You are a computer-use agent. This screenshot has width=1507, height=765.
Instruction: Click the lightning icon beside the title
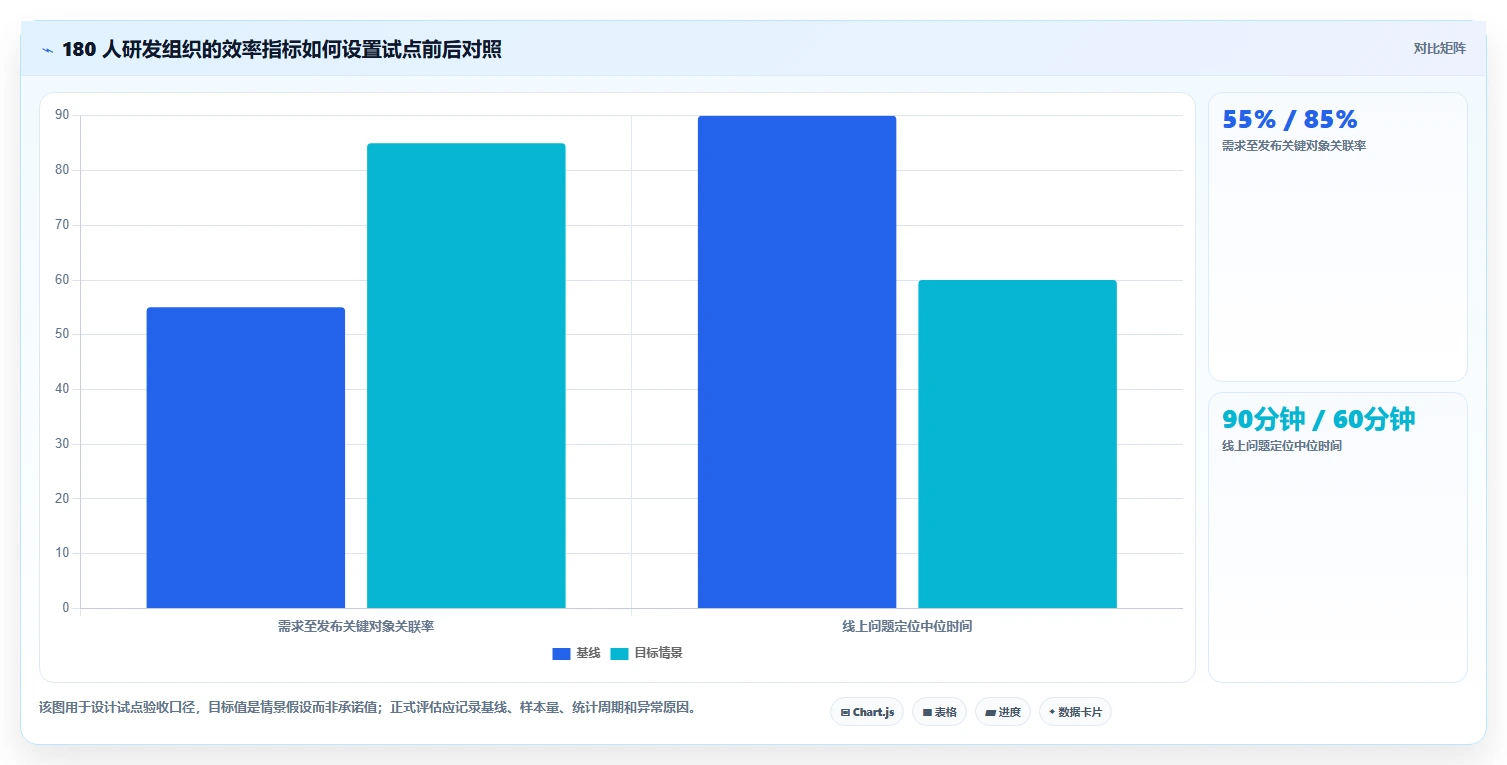(47, 50)
